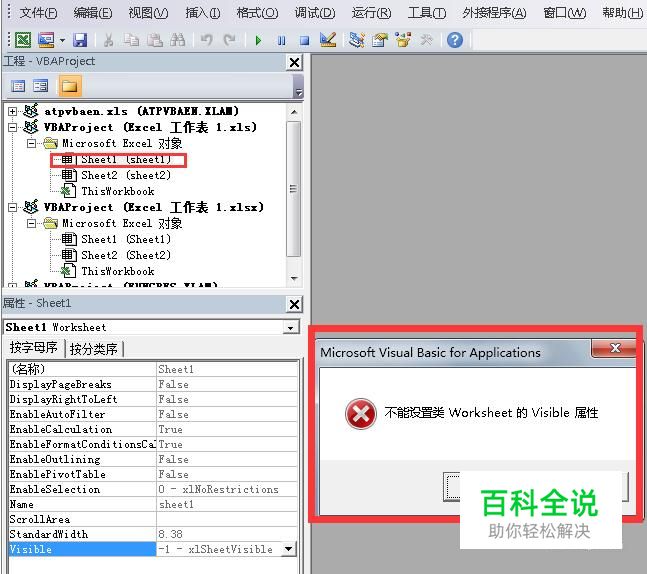Click the Save toolbar icon
This screenshot has width=647, height=574.
click(80, 40)
